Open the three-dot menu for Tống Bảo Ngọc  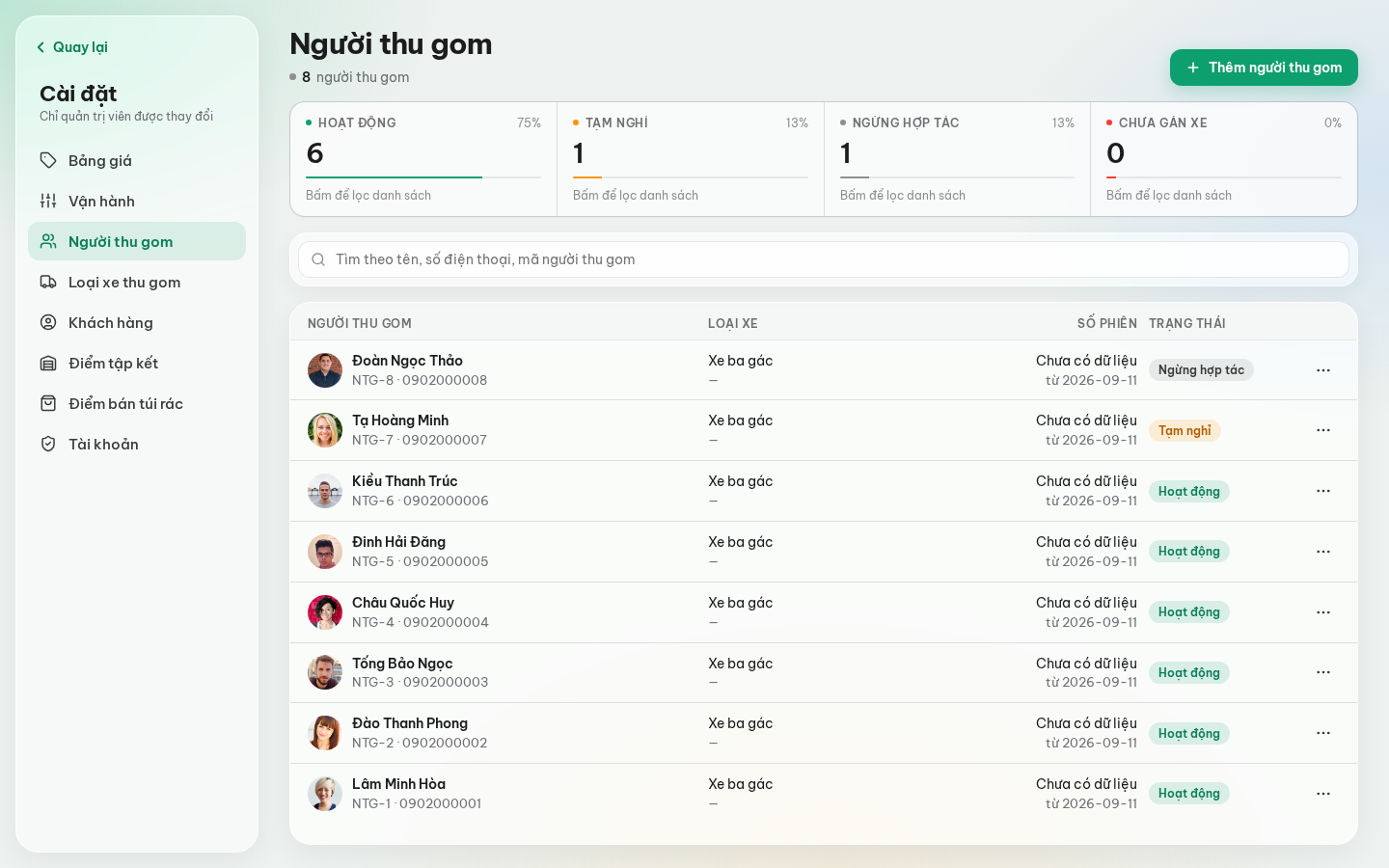(1323, 672)
